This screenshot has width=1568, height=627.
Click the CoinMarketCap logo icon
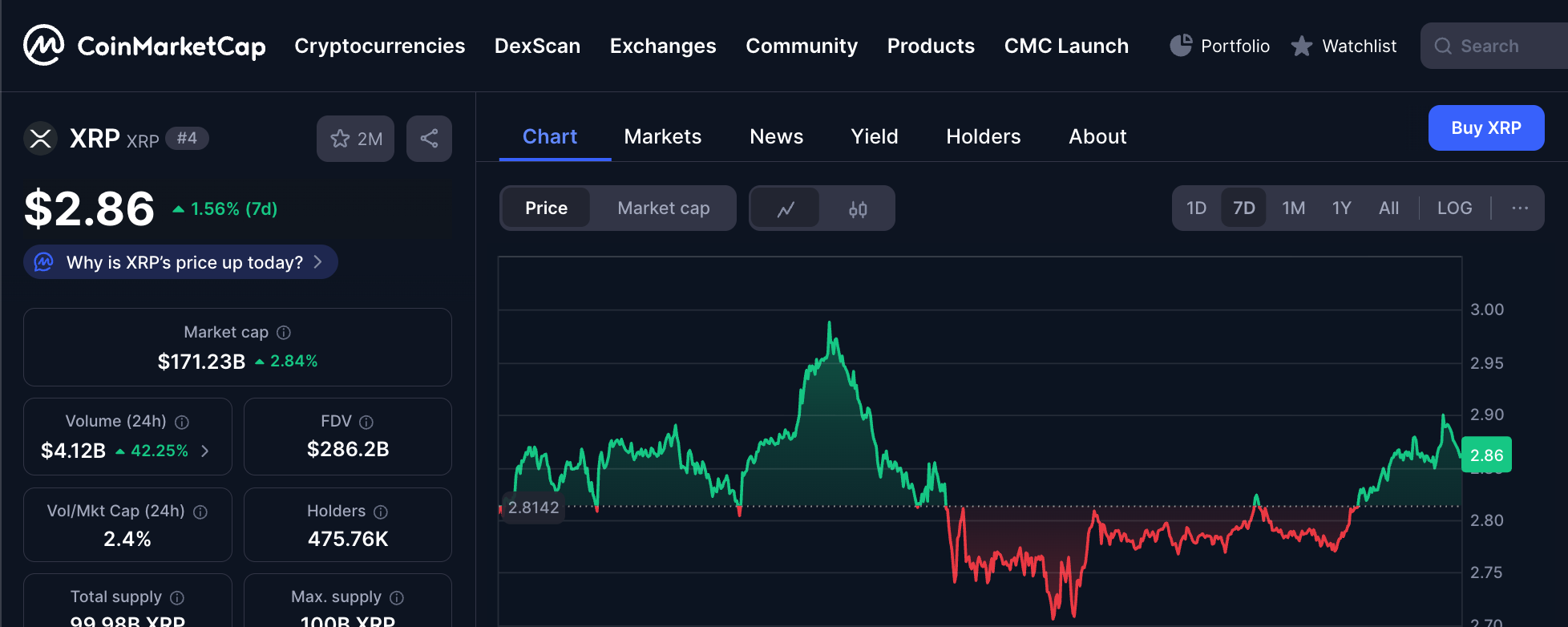point(43,46)
